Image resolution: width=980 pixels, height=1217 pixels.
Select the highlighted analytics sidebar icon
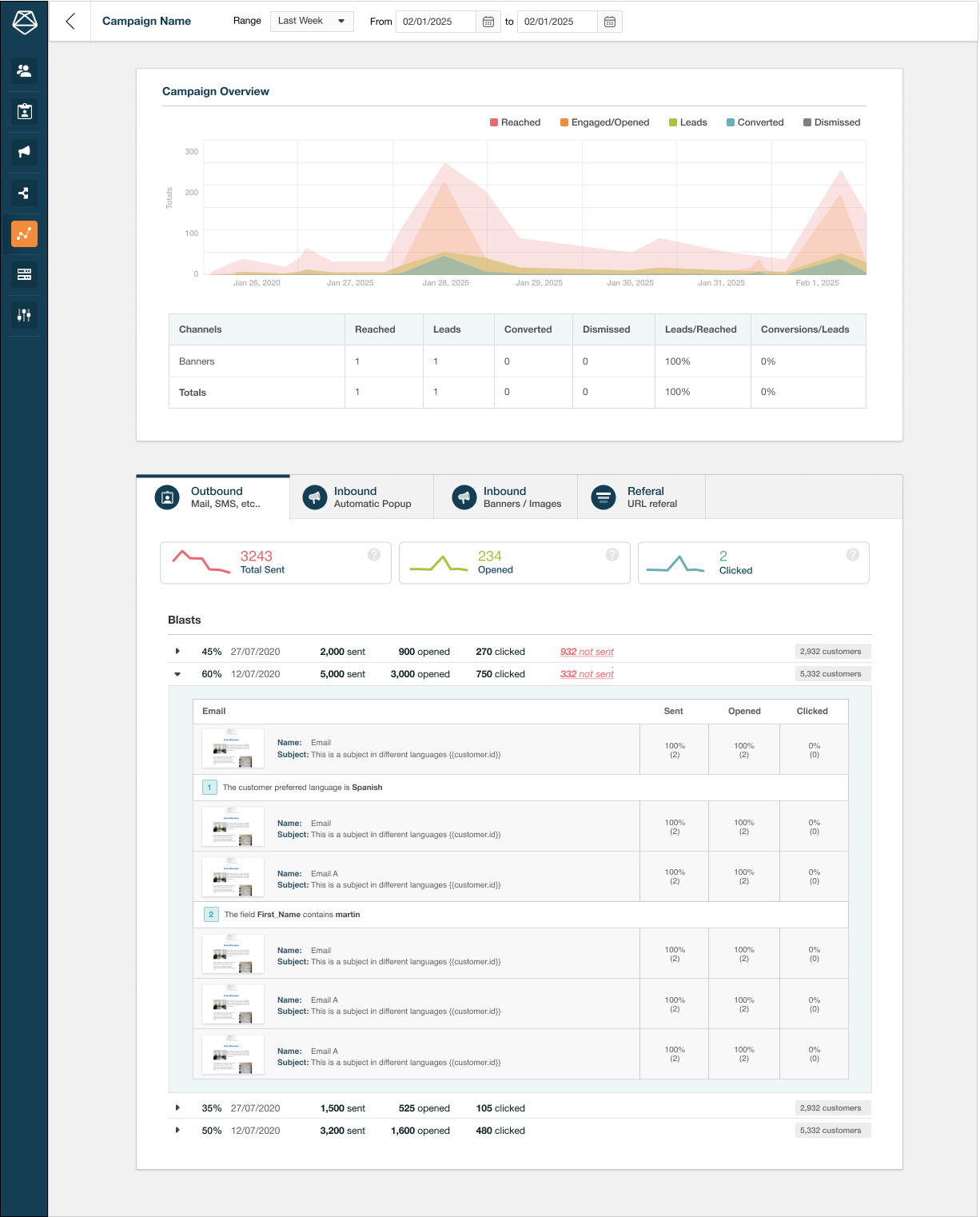pos(25,233)
